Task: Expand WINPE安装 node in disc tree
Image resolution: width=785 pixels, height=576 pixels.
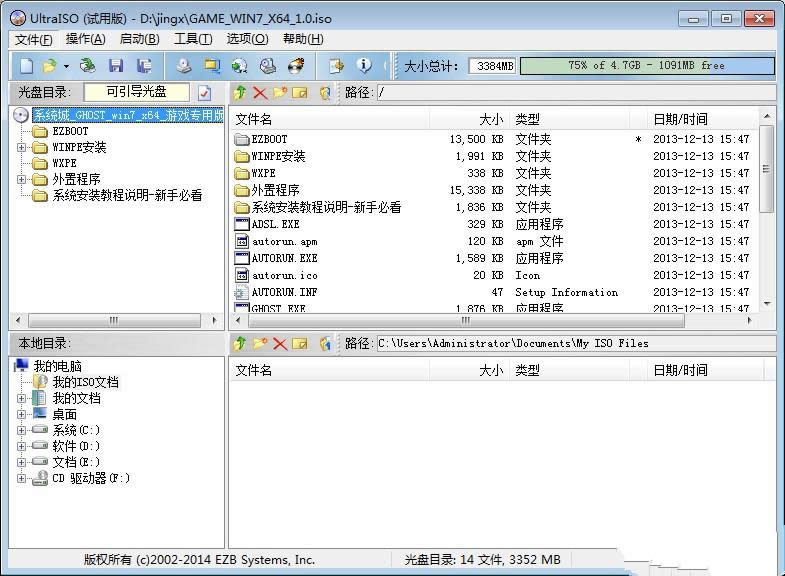Action: click(x=21, y=147)
